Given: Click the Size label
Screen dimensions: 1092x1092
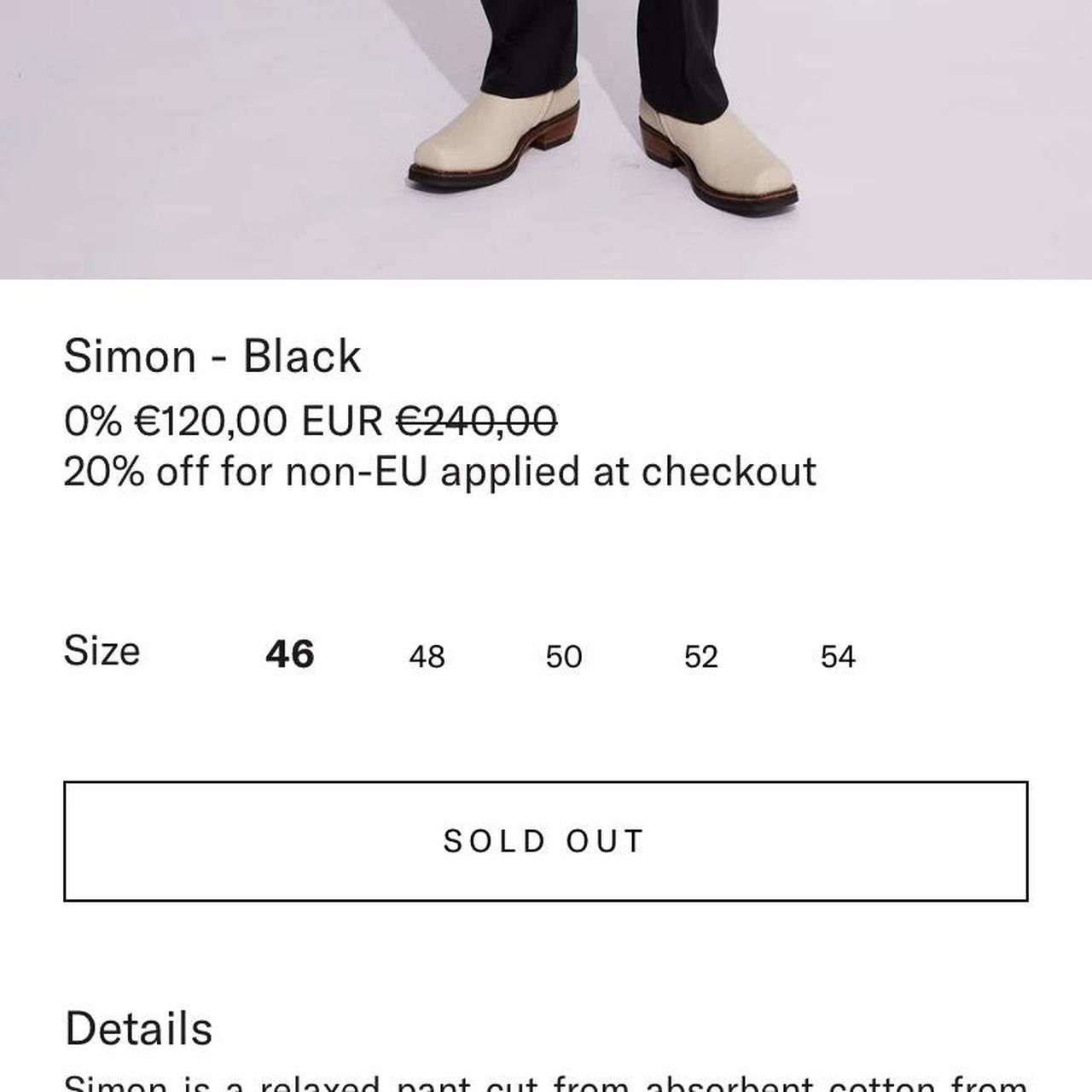Looking at the screenshot, I should (102, 651).
